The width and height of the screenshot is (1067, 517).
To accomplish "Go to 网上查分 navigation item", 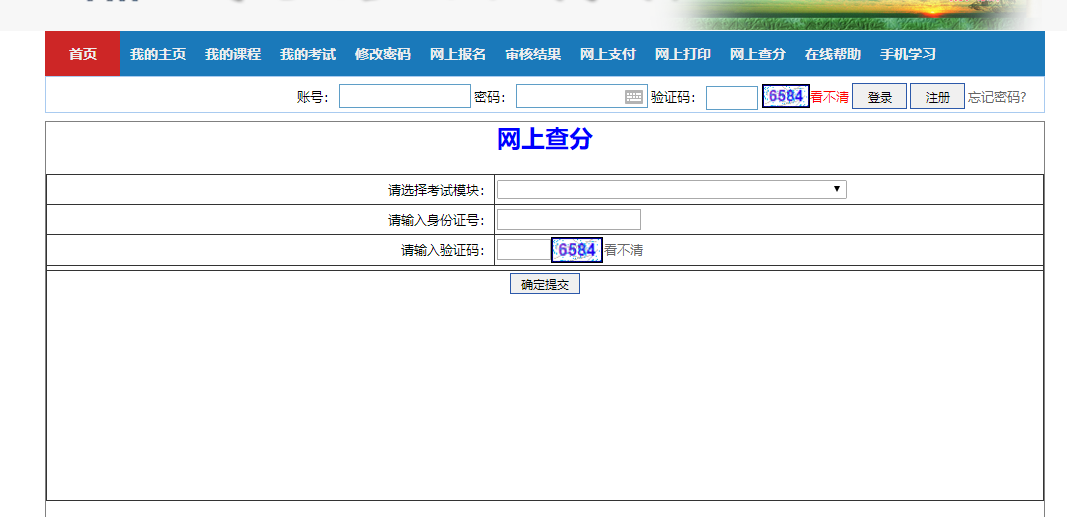I will [x=757, y=54].
